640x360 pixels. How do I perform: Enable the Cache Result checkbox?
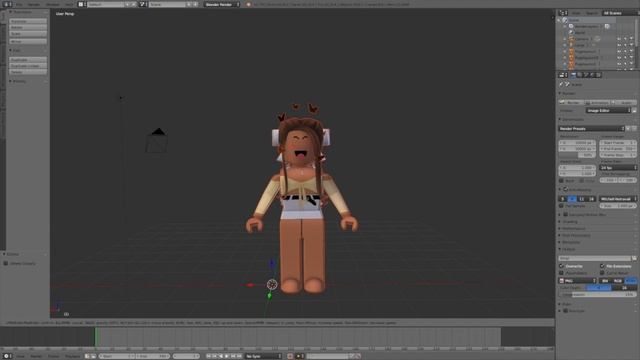pyautogui.click(x=602, y=273)
